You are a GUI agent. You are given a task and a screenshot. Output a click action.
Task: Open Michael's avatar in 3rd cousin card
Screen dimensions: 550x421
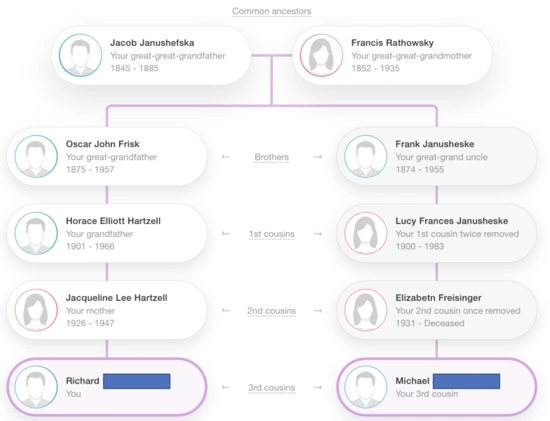[366, 387]
